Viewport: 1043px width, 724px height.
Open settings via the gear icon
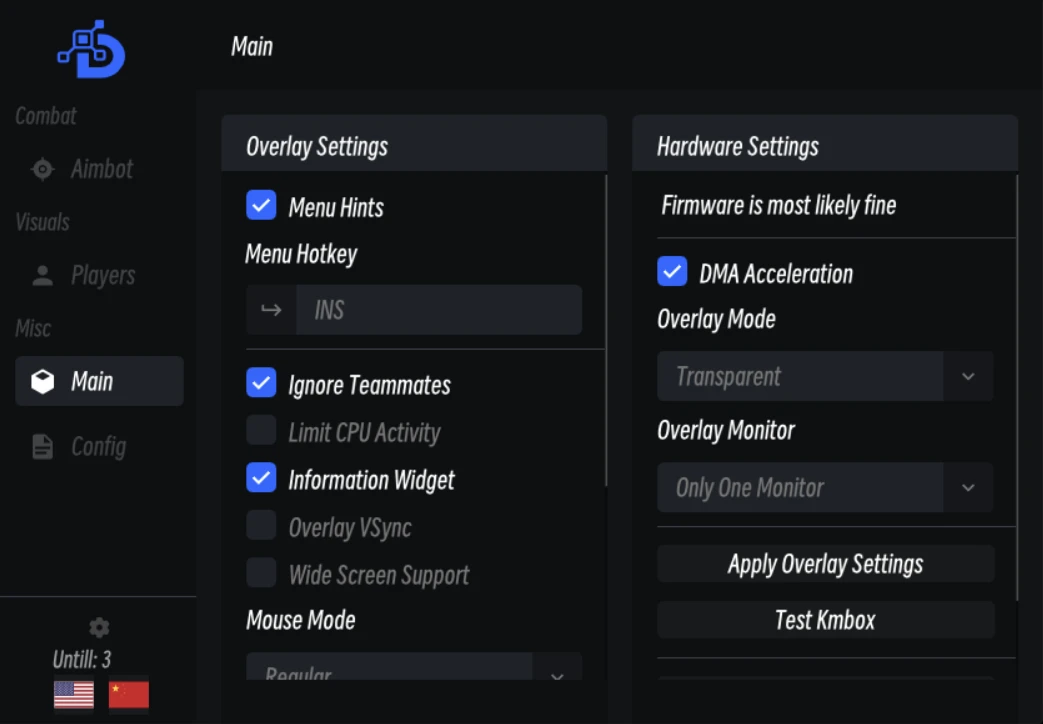(99, 628)
